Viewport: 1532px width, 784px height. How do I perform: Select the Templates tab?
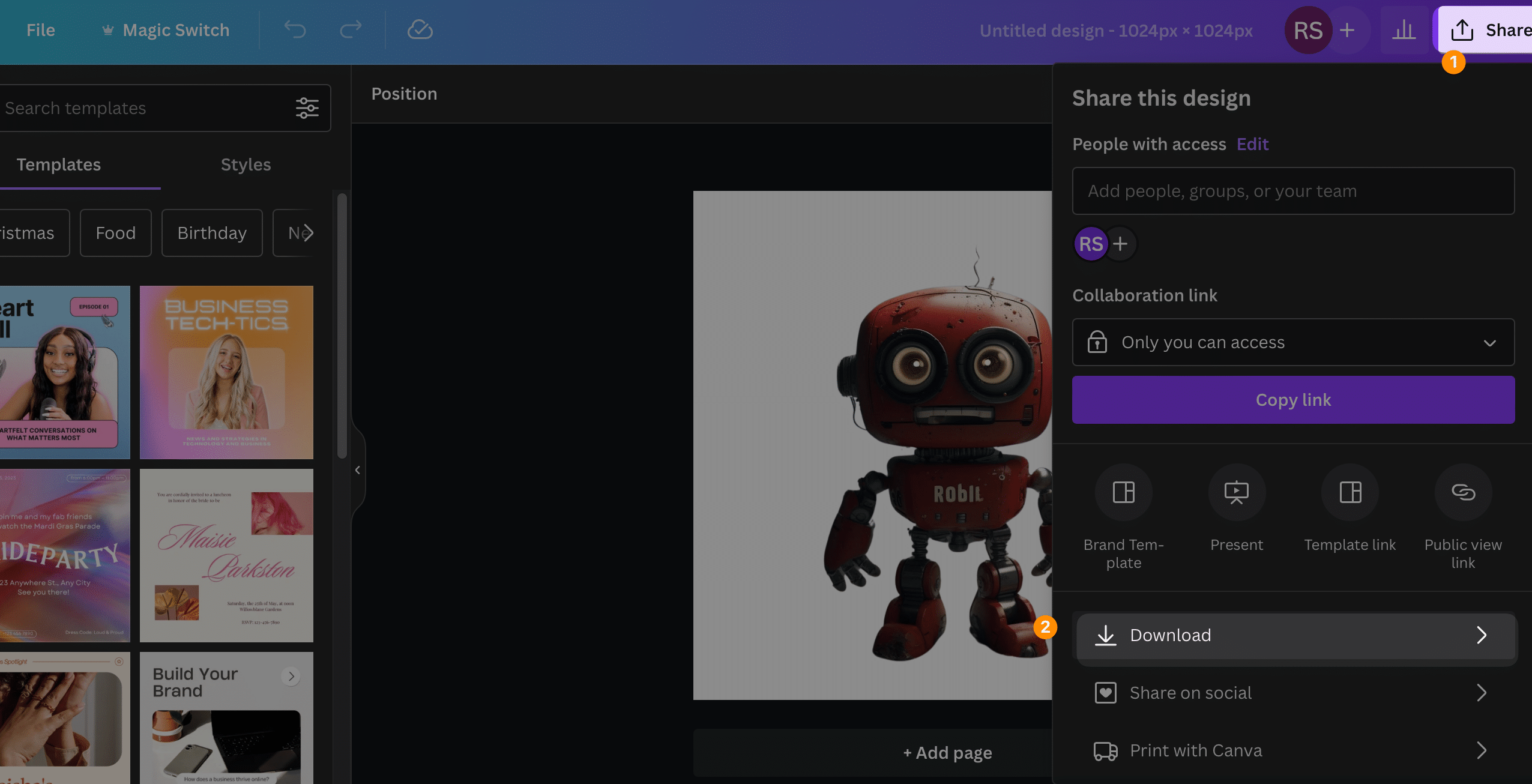pyautogui.click(x=58, y=163)
